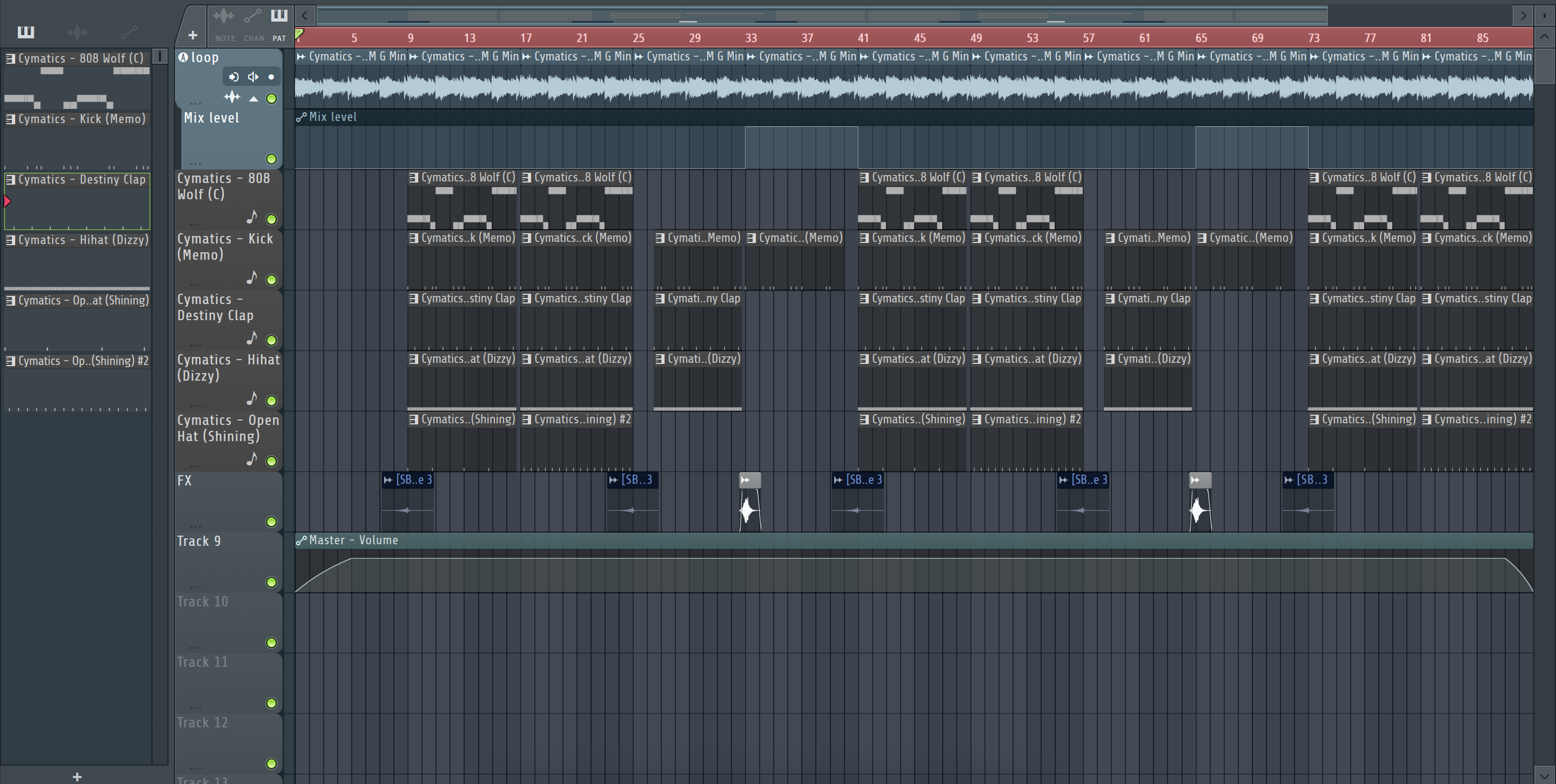Mute the FX track

272,522
